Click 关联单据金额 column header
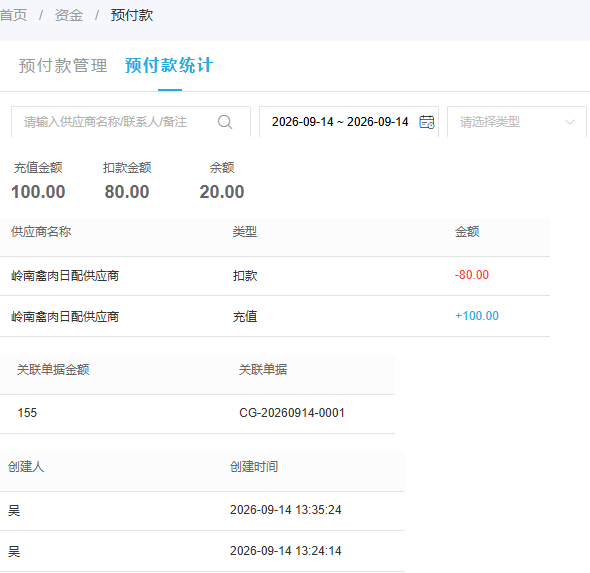This screenshot has width=590, height=573. 53,370
